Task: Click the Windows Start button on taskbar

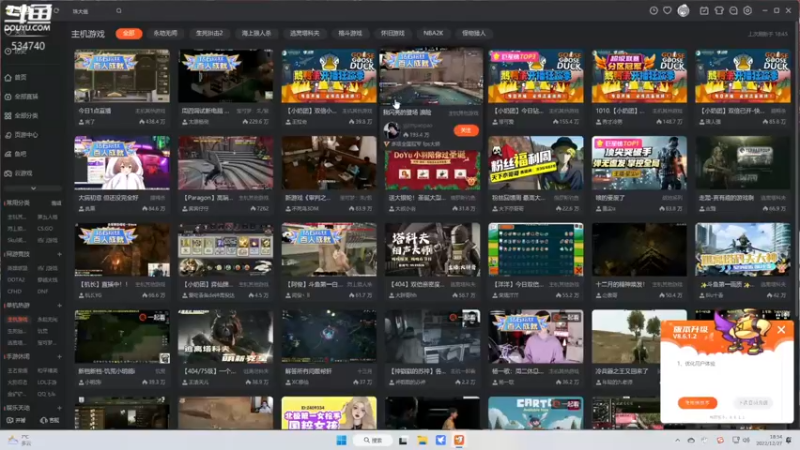Action: click(x=341, y=440)
